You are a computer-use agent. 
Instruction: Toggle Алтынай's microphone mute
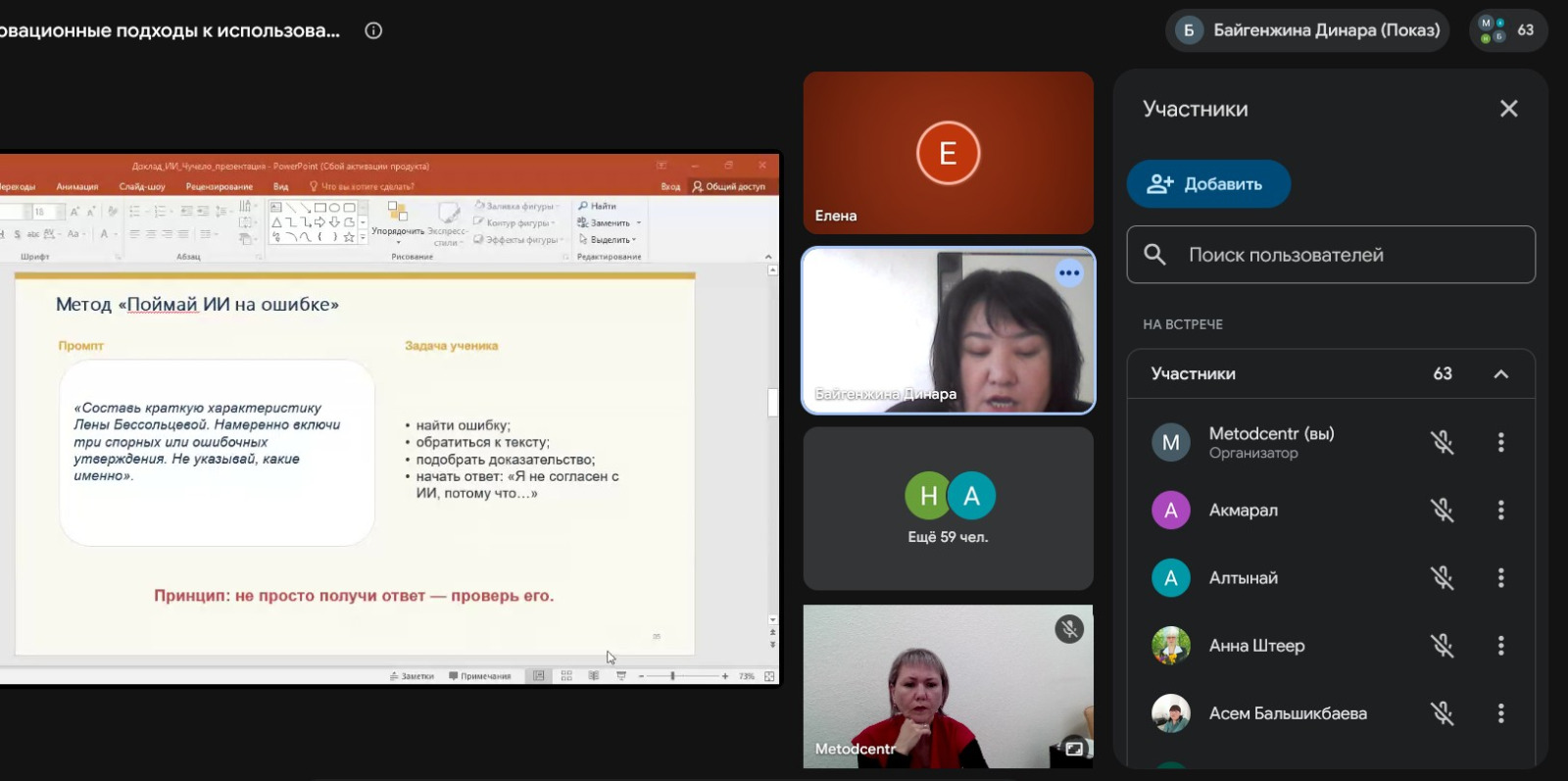coord(1442,578)
